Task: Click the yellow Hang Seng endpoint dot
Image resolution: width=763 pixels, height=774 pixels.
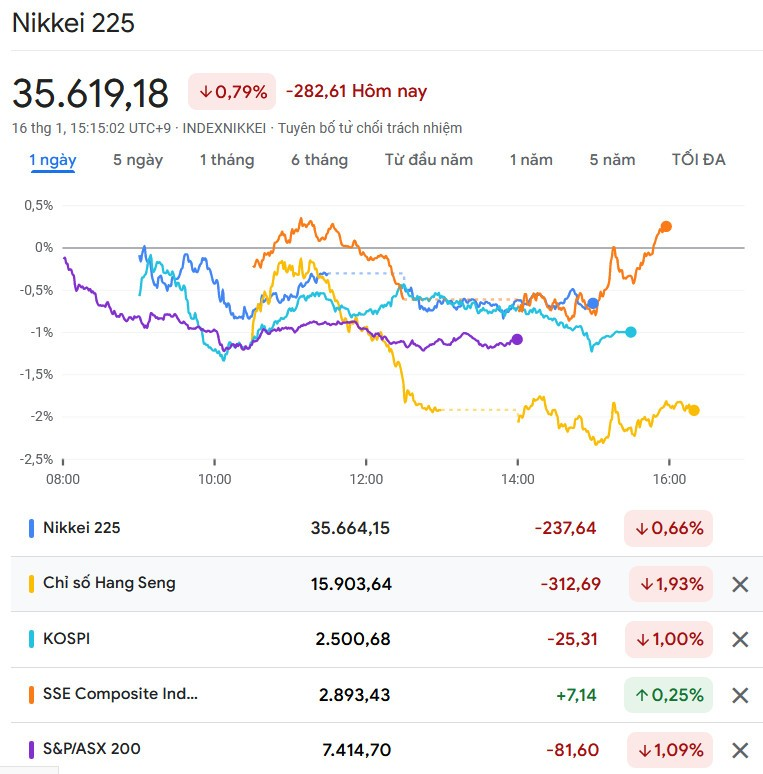Action: [x=694, y=410]
